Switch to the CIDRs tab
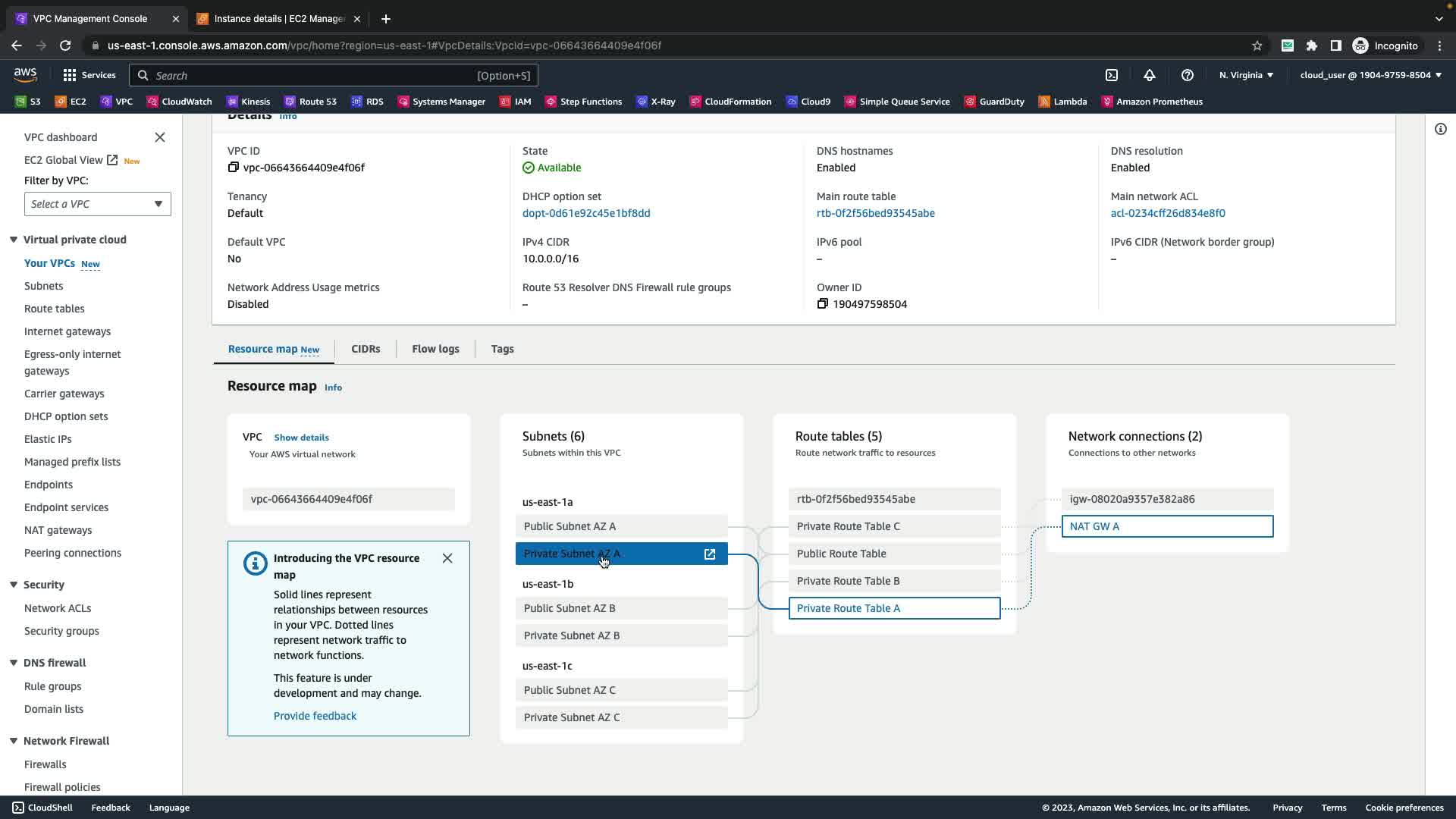The height and width of the screenshot is (819, 1456). coord(366,349)
